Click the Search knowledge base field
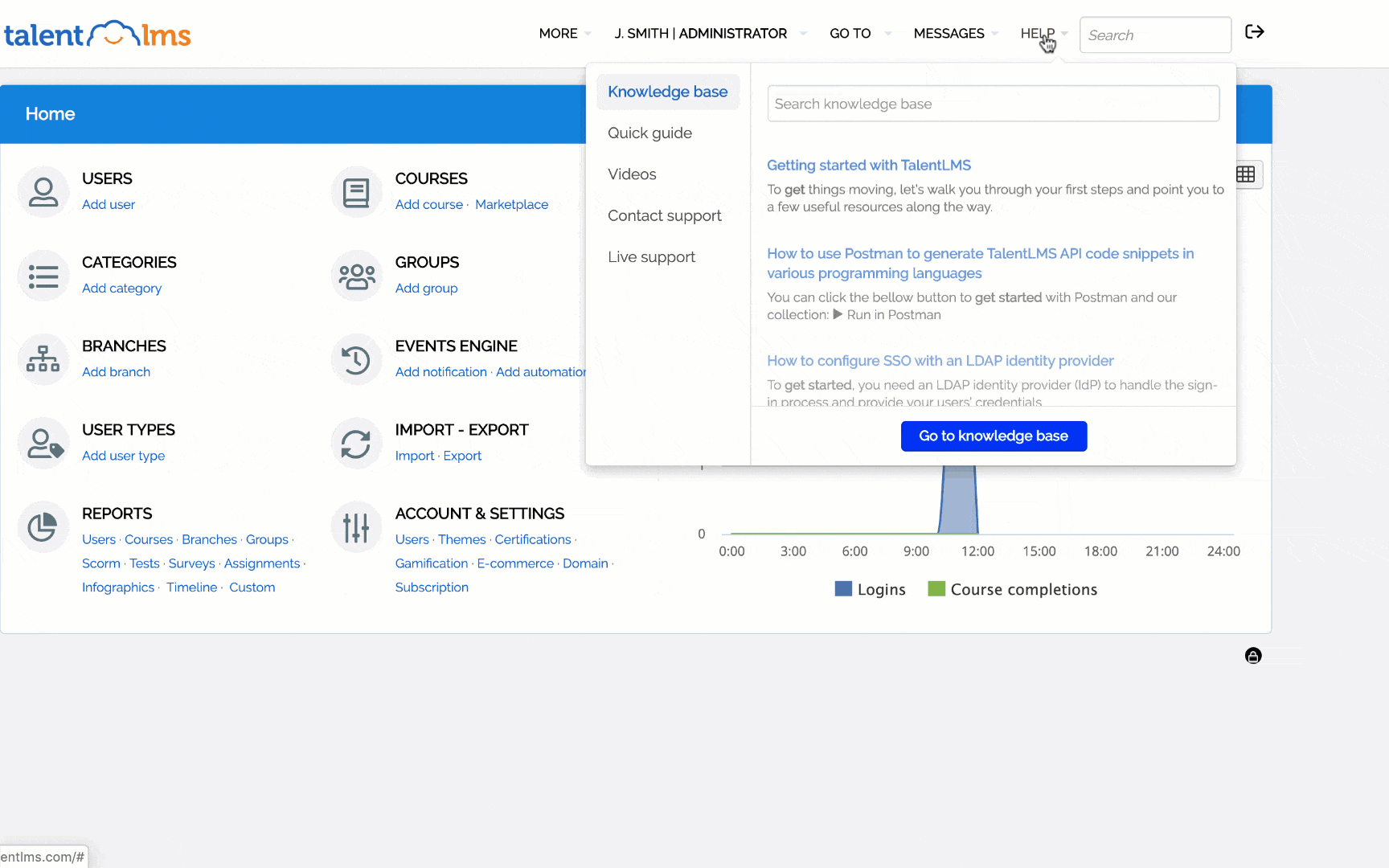This screenshot has width=1389, height=868. [x=993, y=104]
